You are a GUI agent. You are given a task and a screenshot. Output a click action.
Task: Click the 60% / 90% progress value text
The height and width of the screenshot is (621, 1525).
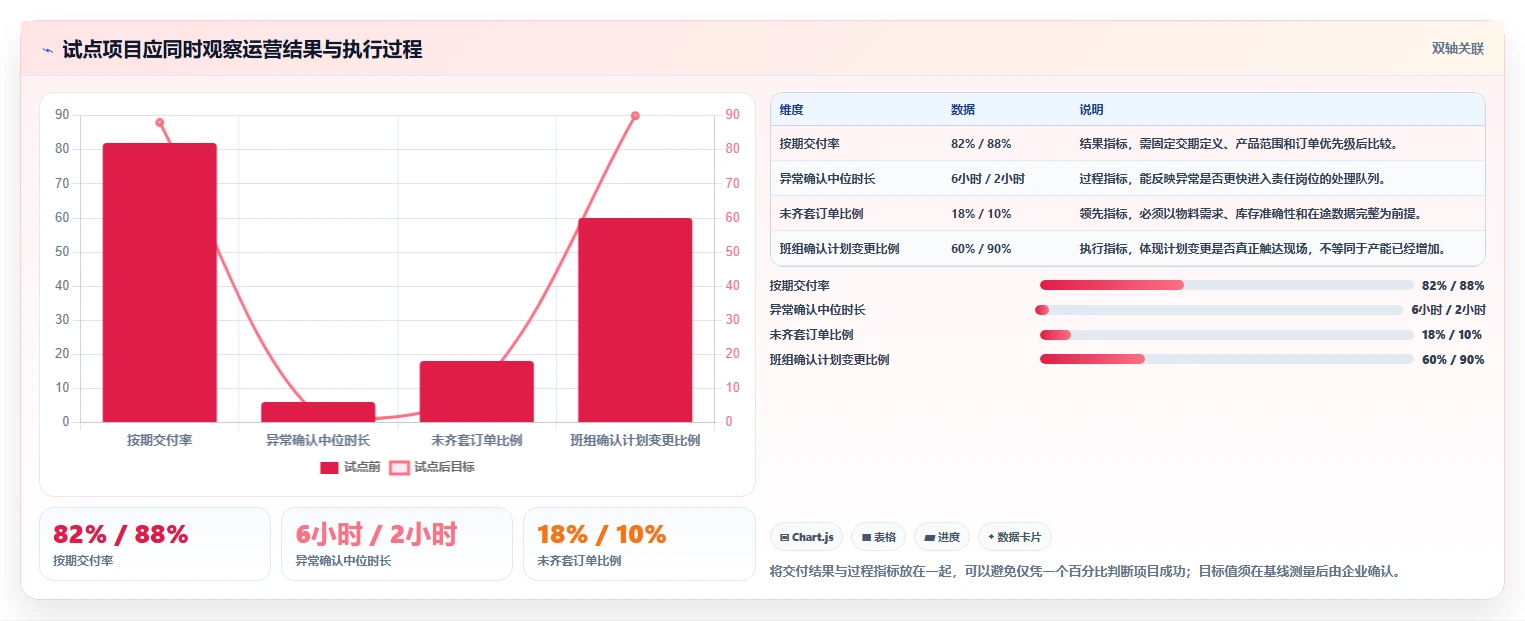click(1453, 360)
